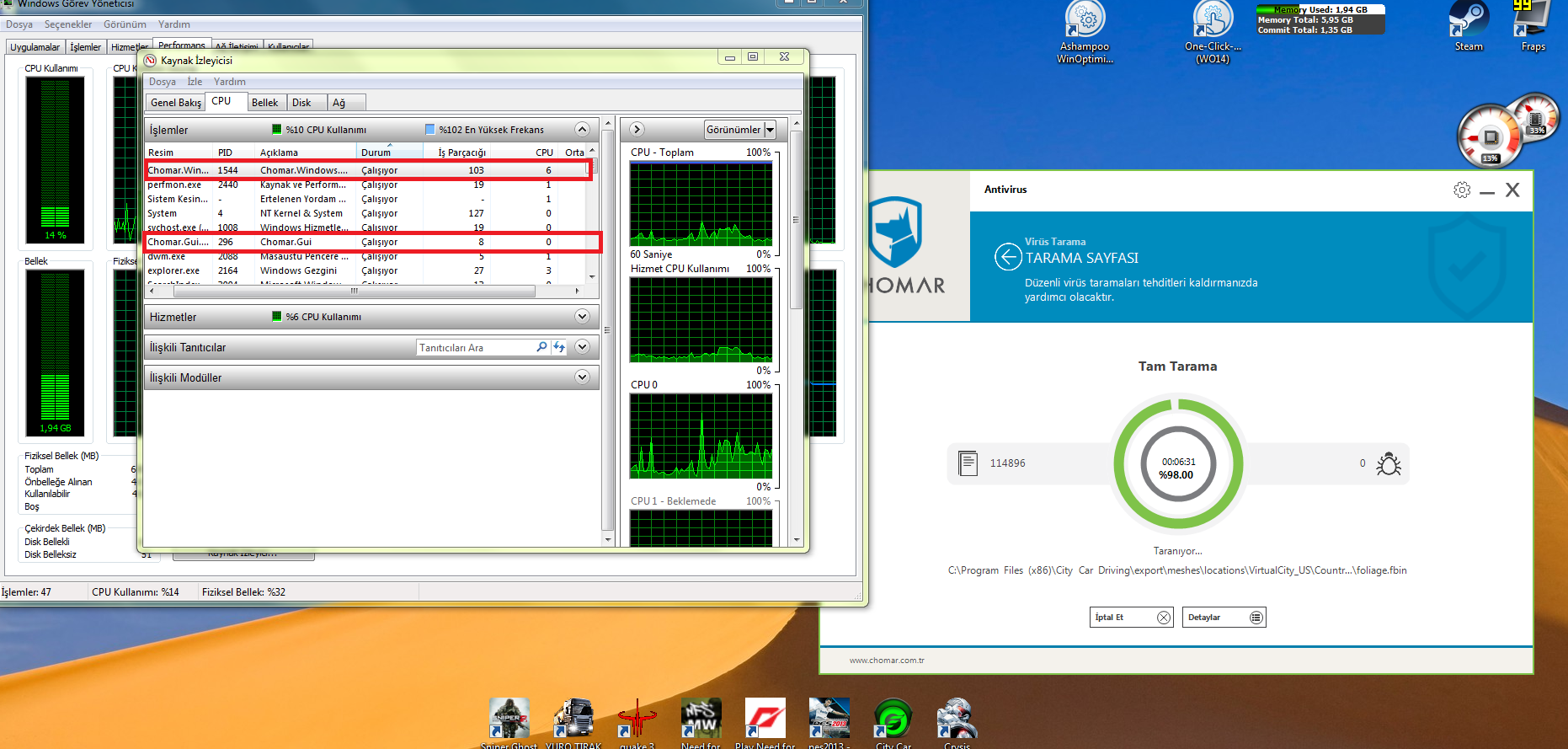Open the One-Click (WO14) desktop shortcut
Screen dimensions: 1568x749
point(1213,32)
